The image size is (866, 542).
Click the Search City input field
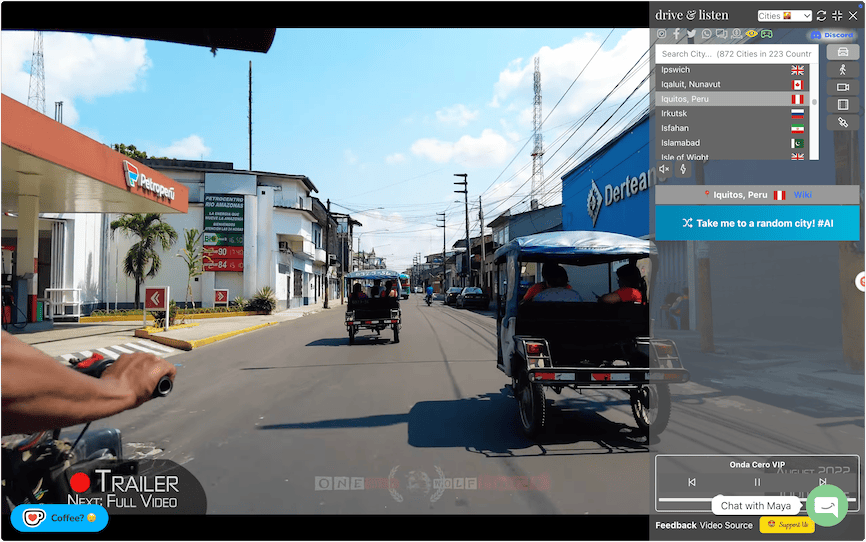pos(736,54)
